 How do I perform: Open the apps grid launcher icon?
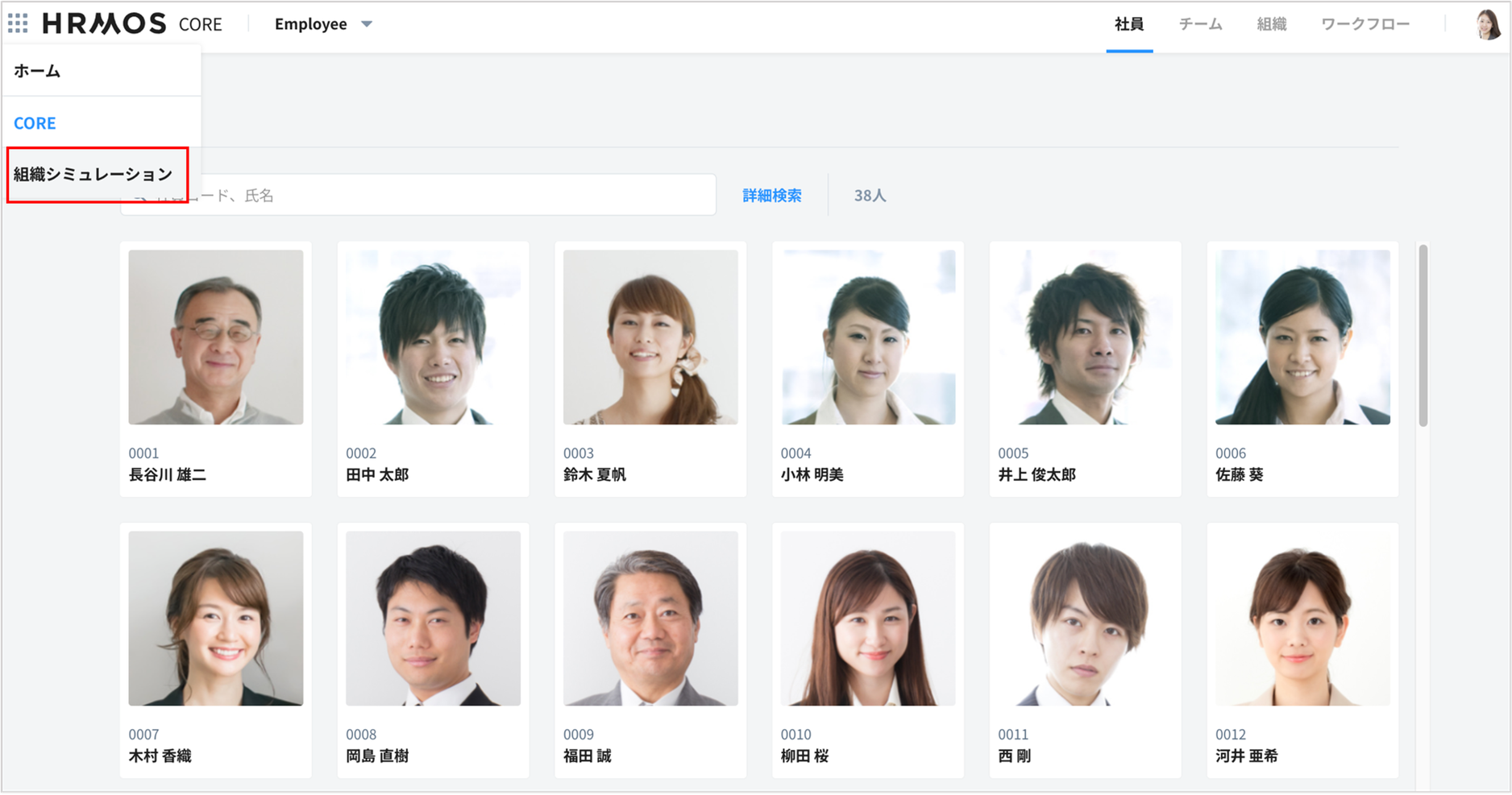pos(18,24)
